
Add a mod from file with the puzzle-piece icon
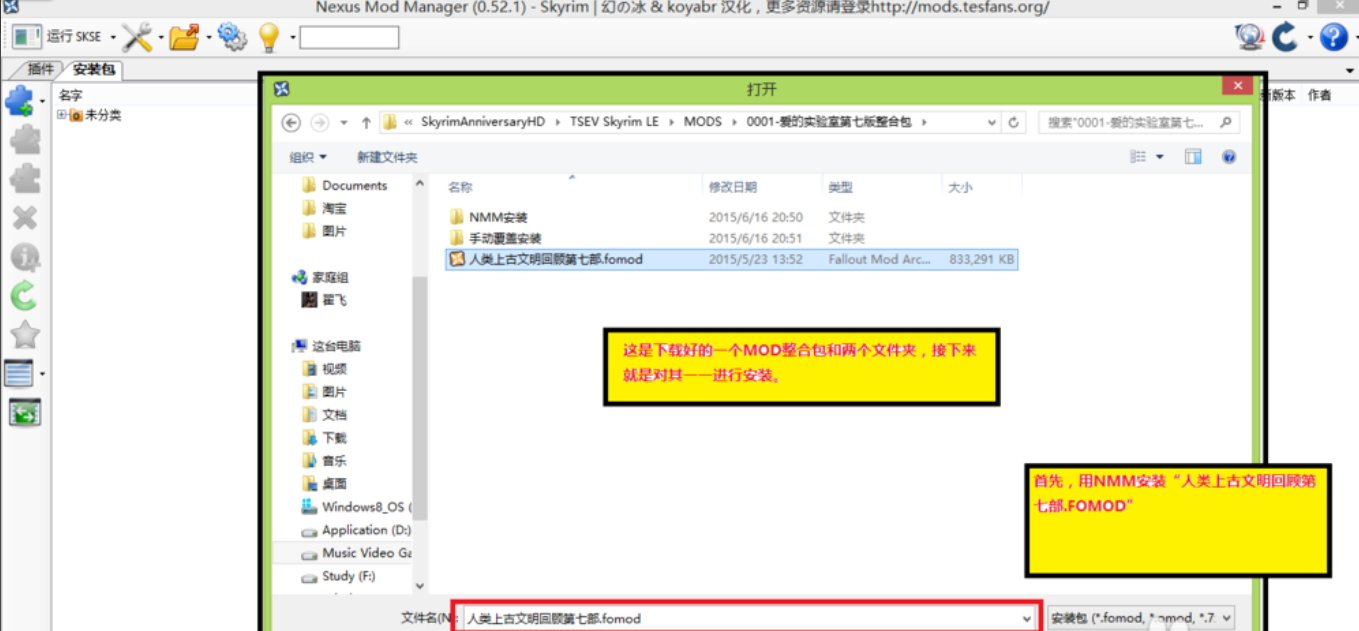(24, 97)
